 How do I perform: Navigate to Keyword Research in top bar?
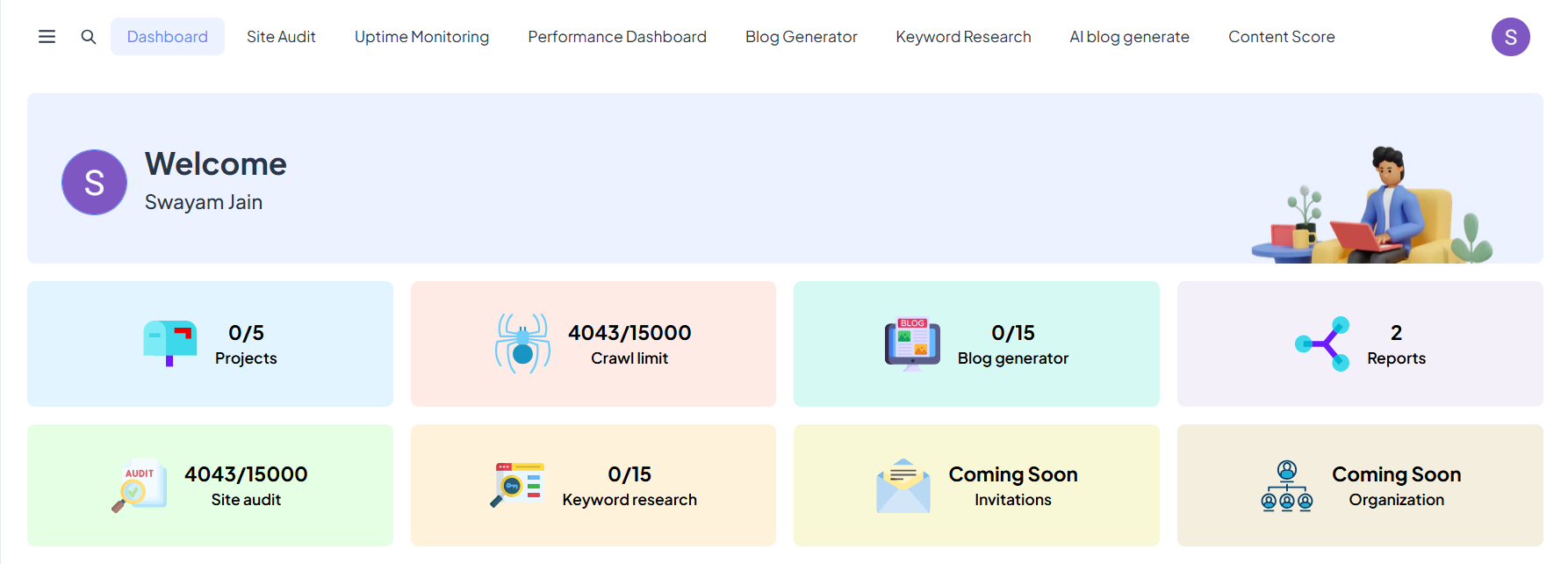(x=963, y=37)
